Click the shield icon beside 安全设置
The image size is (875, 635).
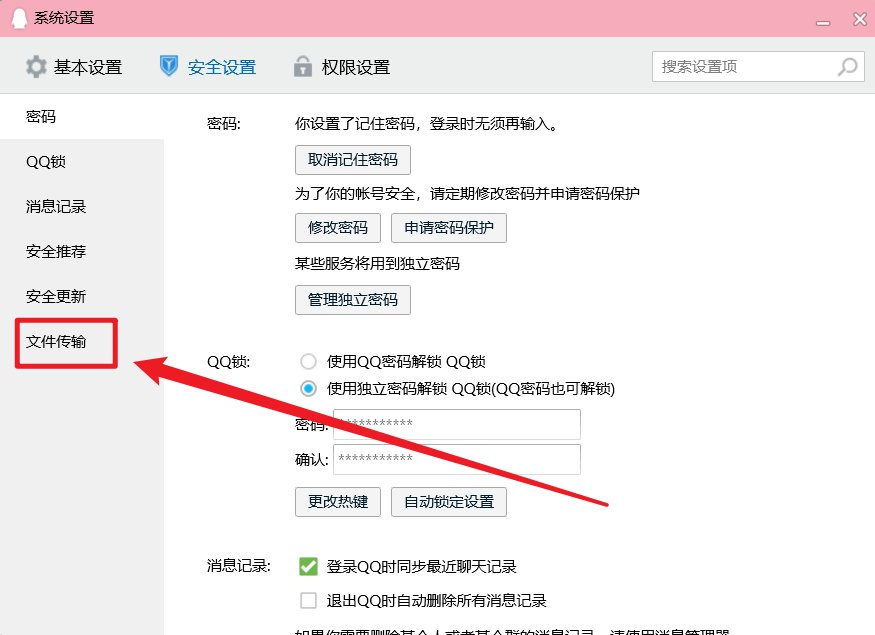169,66
